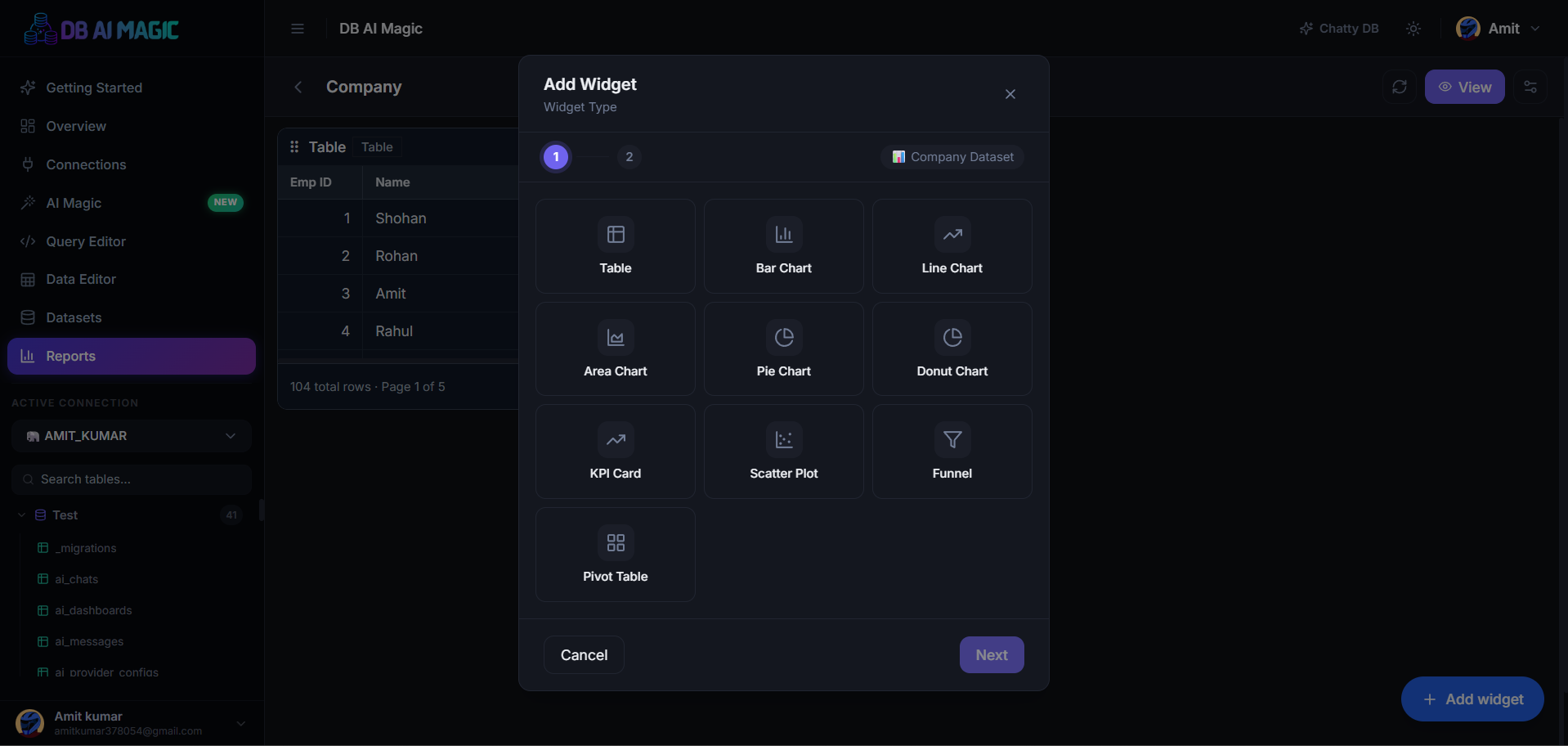This screenshot has height=746, width=1568.
Task: Open Chatty DB assistant
Action: 1339,29
